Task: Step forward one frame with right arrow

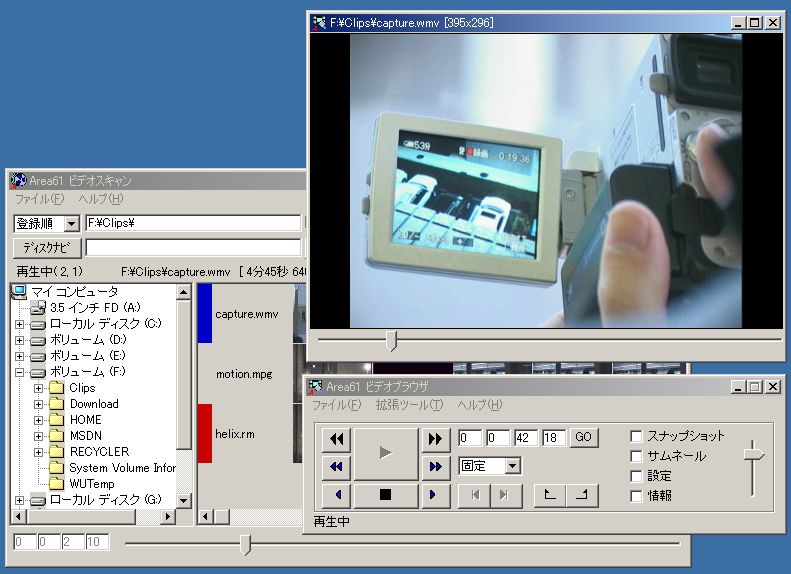Action: [x=434, y=494]
